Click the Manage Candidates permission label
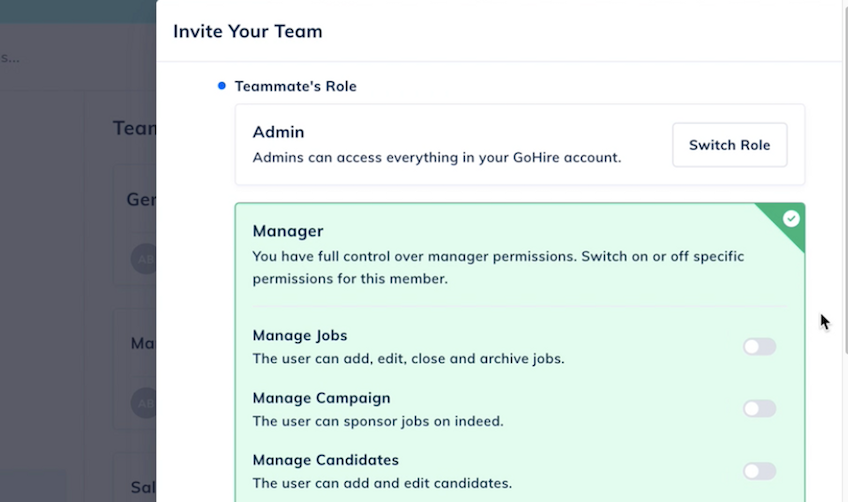This screenshot has width=848, height=502. coord(326,460)
